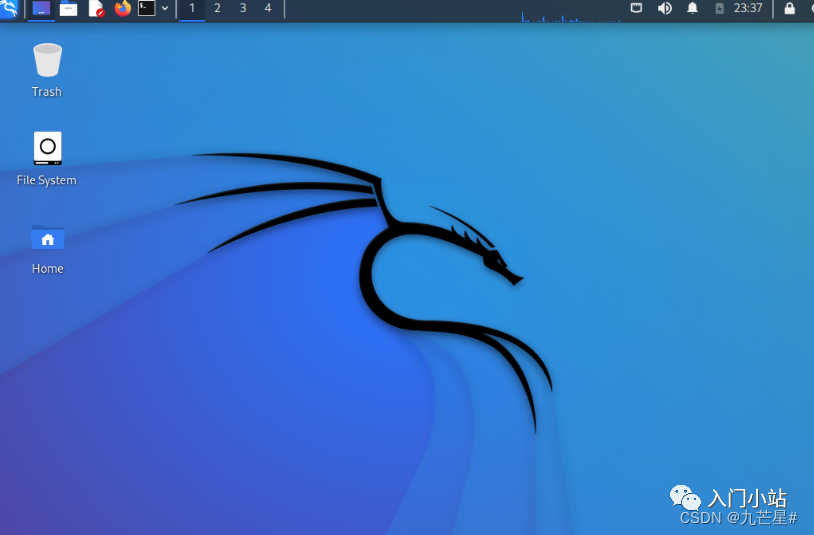Click the 23:37 clock in the panel

tap(748, 9)
